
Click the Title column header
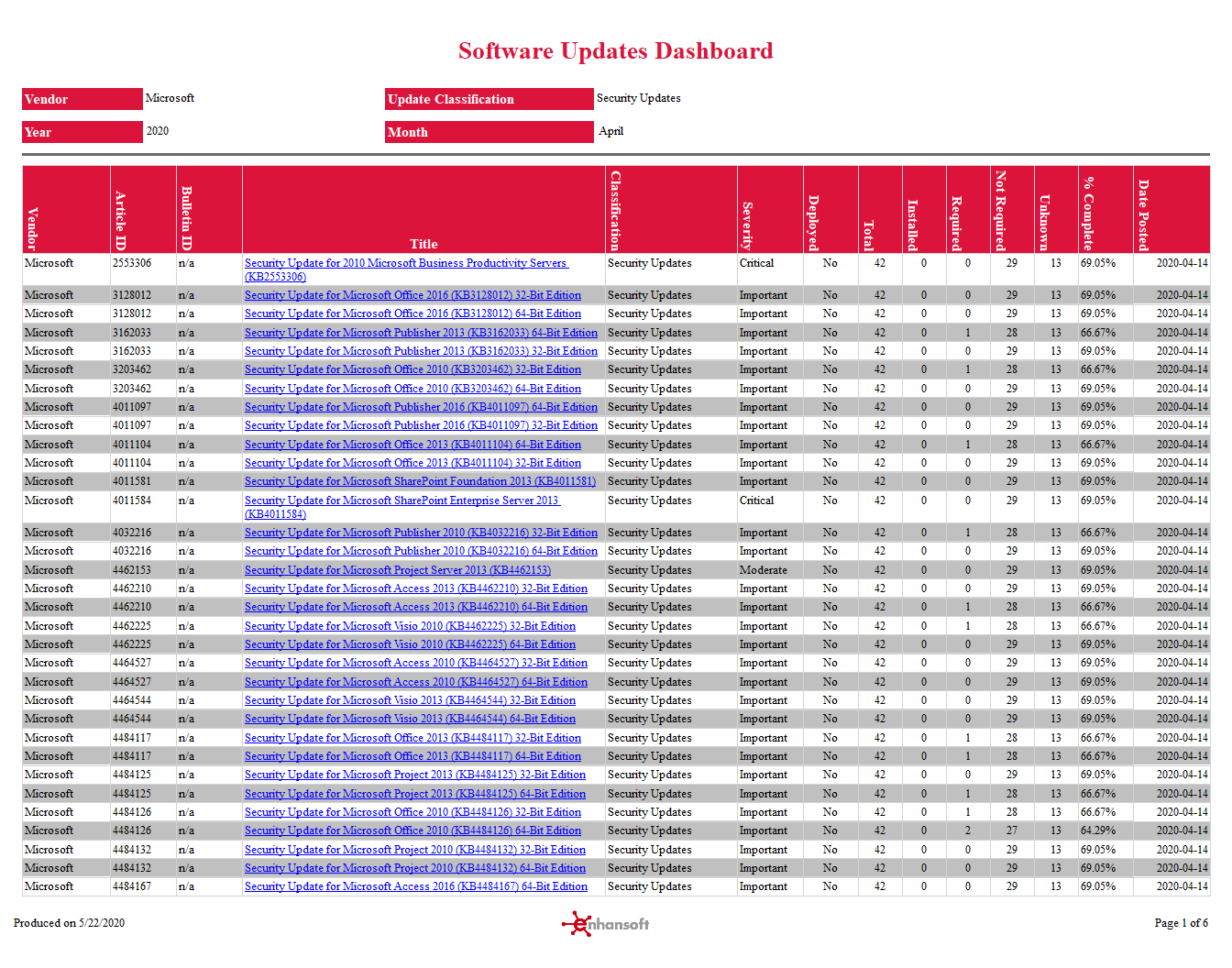tap(423, 244)
